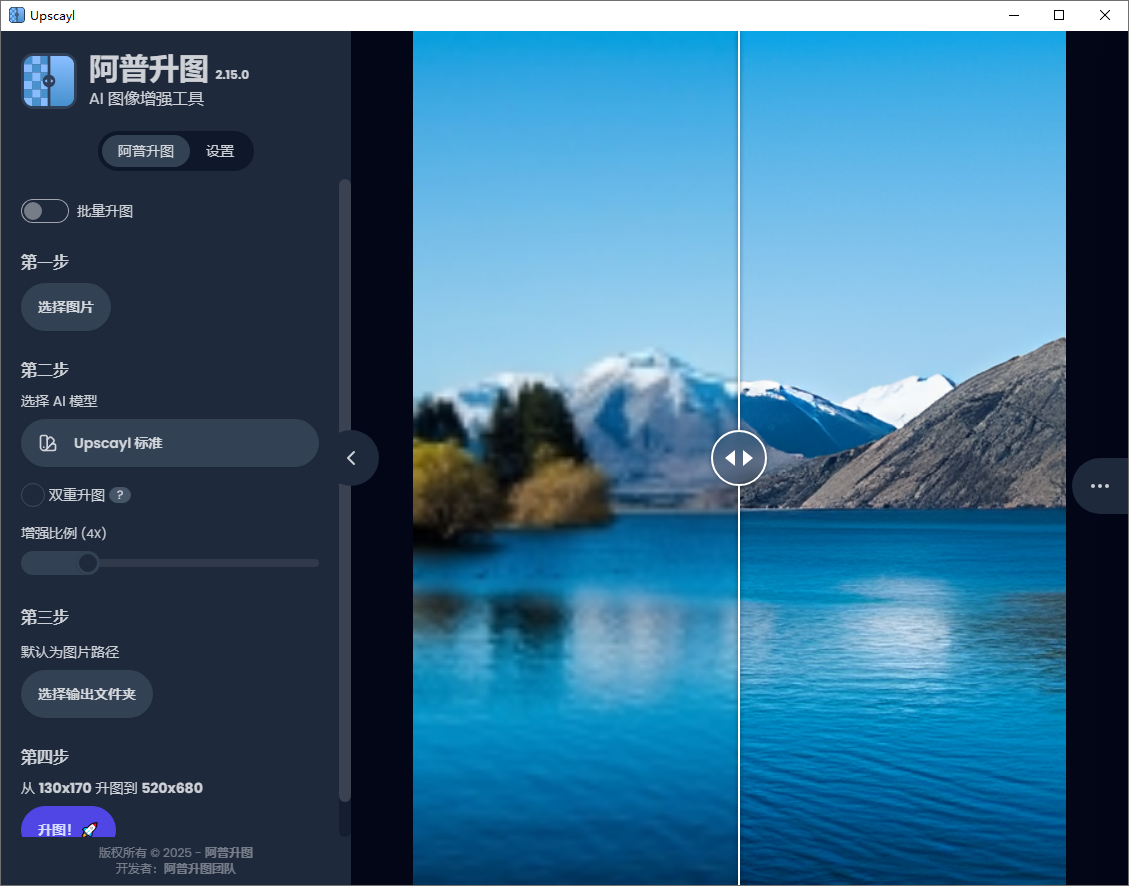
Task: Click the 默认为图片路径 text
Action: pos(70,652)
